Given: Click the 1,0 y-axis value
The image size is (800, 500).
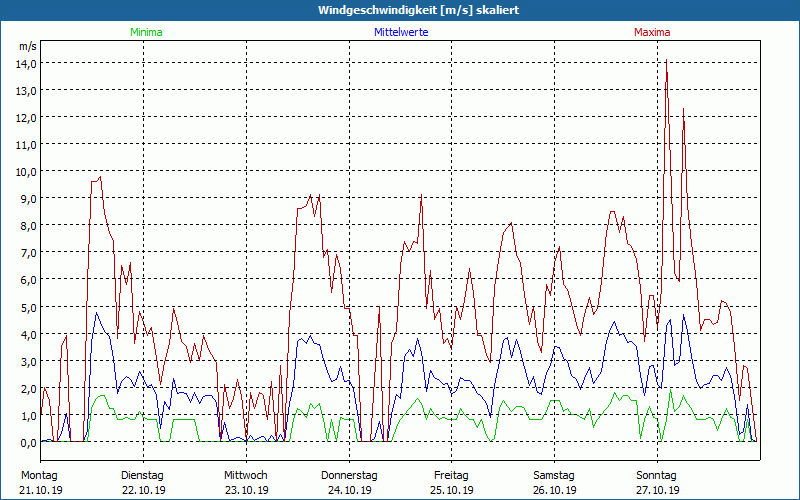Looking at the screenshot, I should click(x=28, y=416).
